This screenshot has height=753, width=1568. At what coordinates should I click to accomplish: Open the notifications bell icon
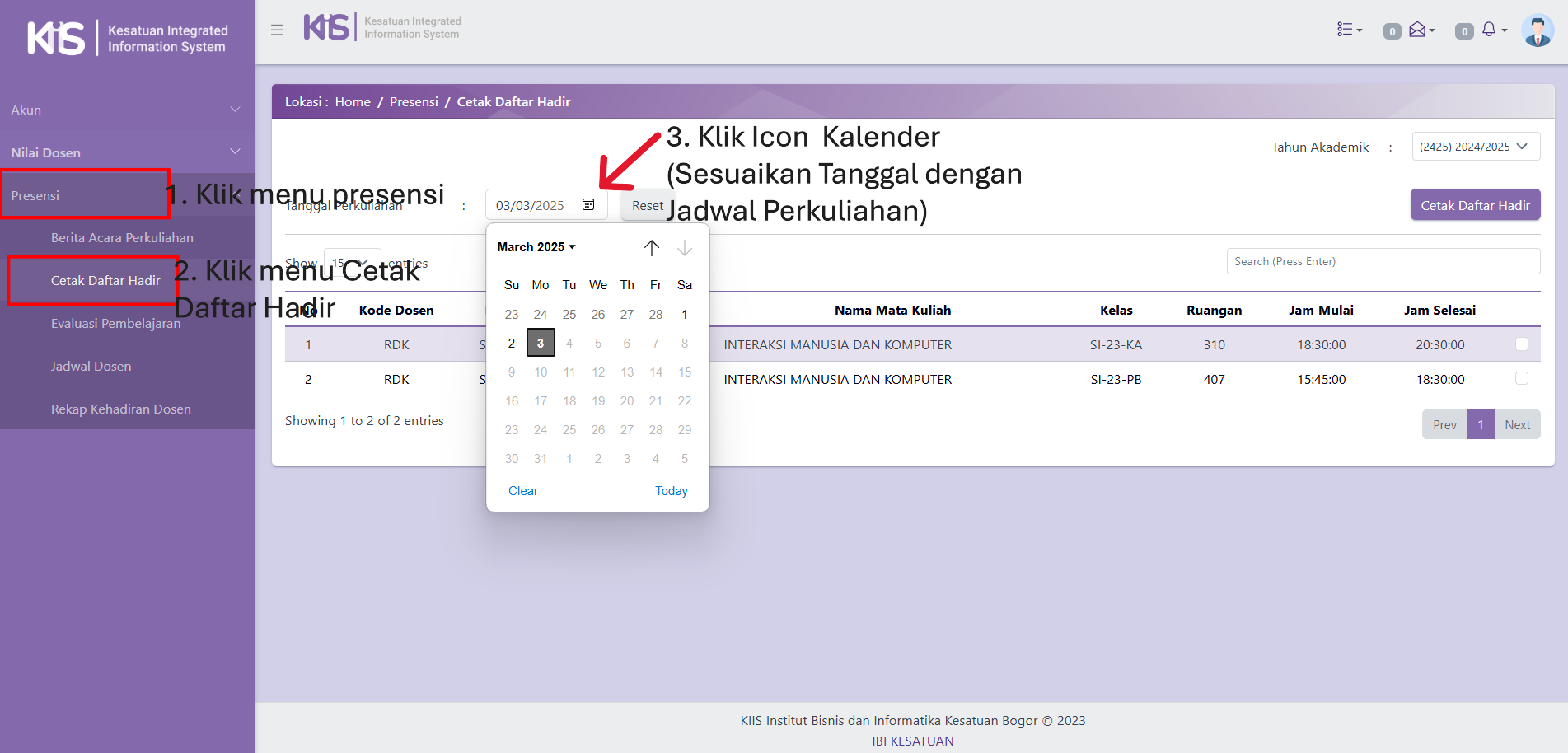point(1491,30)
